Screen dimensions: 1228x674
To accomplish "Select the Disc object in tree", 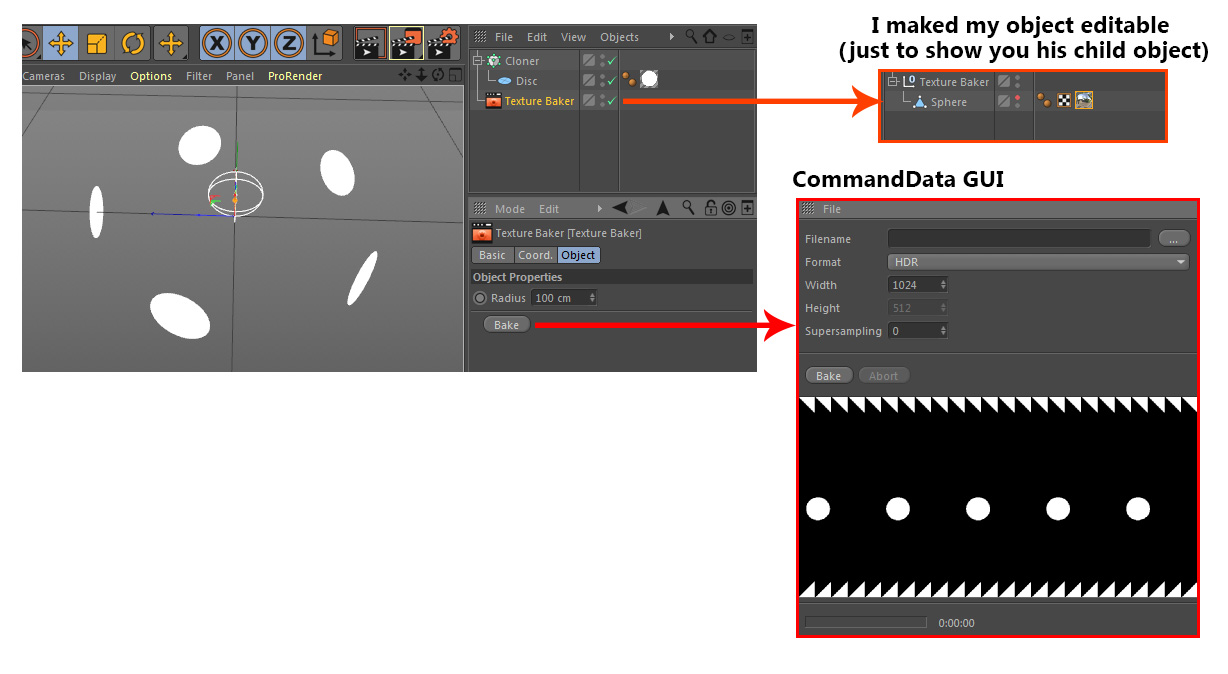I will [526, 81].
